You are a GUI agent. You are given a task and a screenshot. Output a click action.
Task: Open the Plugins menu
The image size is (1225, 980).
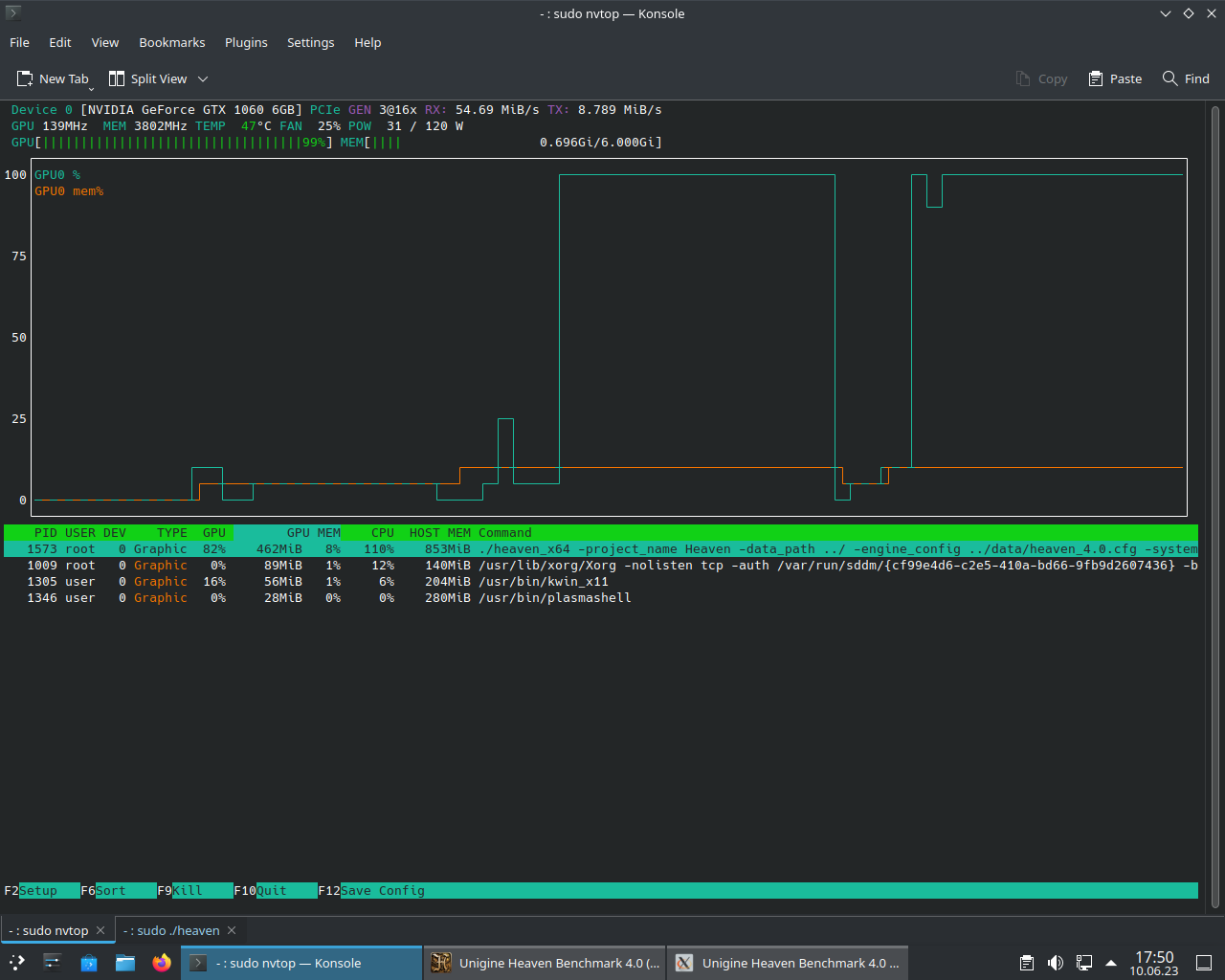pos(246,42)
